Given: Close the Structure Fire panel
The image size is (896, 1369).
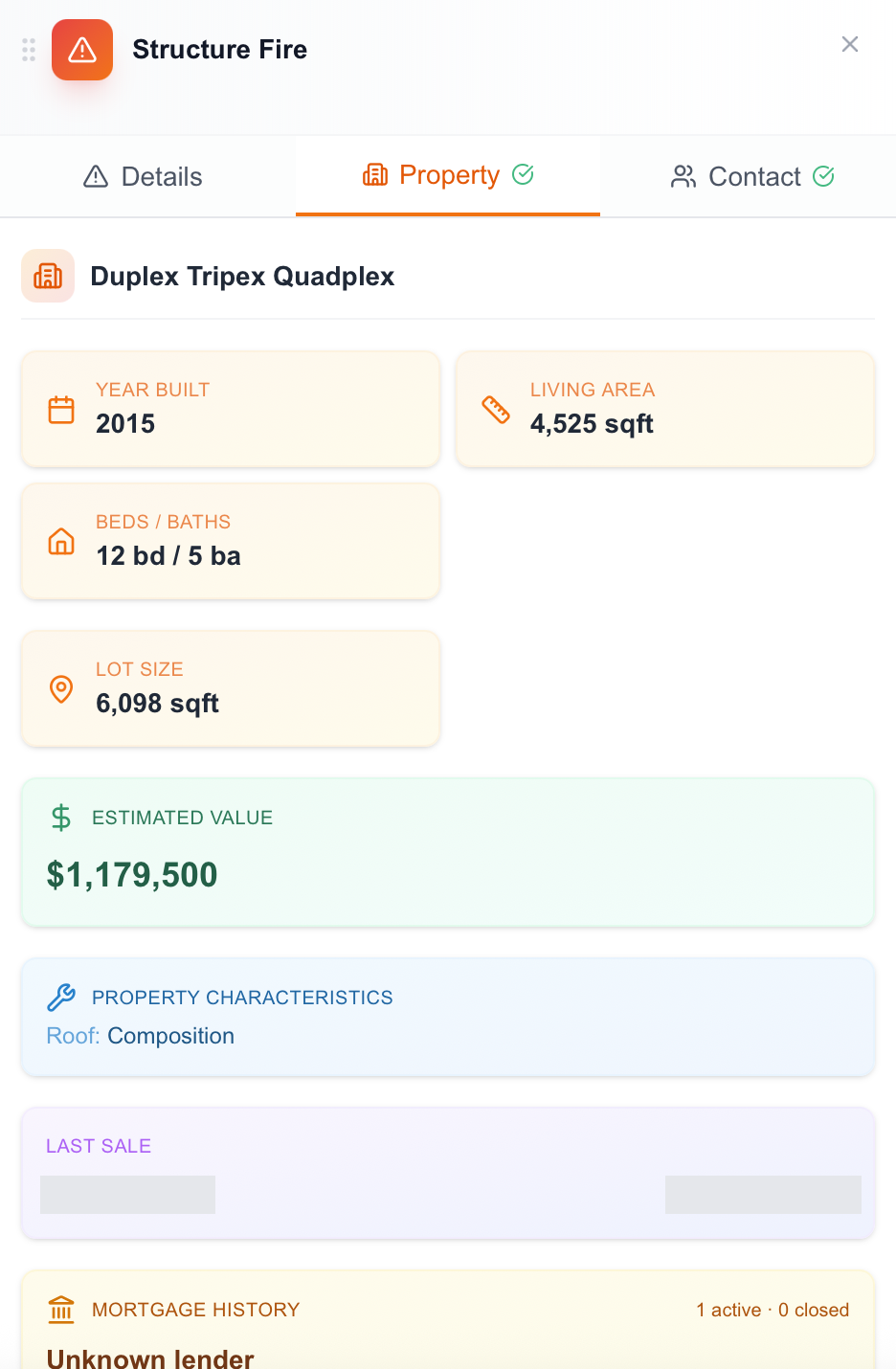Looking at the screenshot, I should (x=849, y=44).
